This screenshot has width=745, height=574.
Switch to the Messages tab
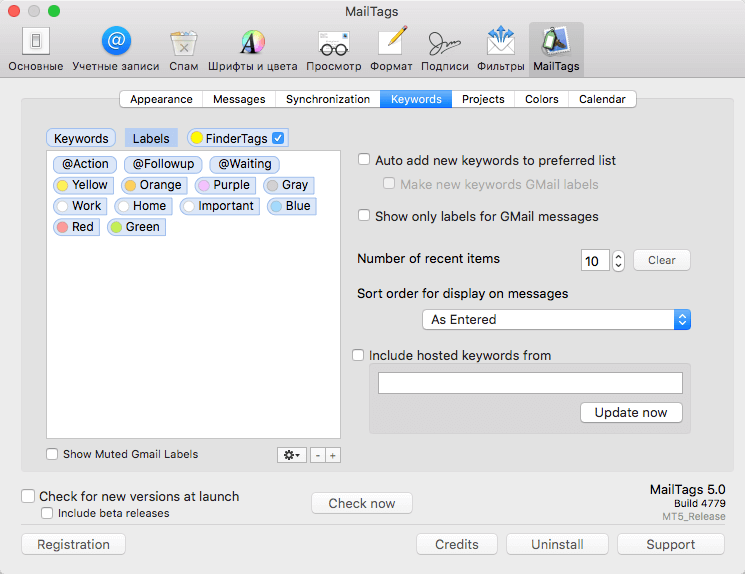[239, 99]
